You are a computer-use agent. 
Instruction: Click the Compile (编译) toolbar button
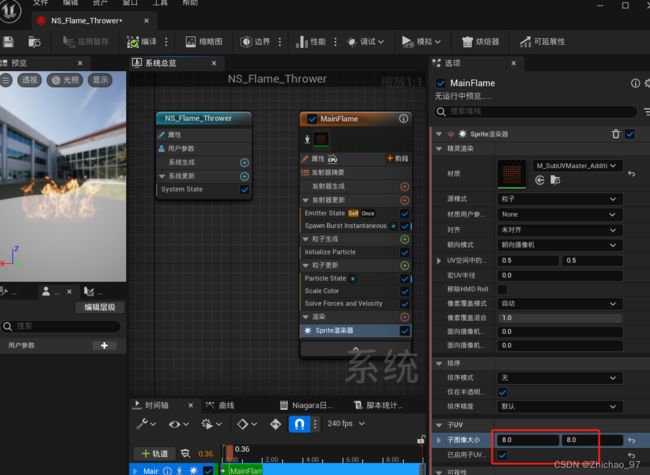pyautogui.click(x=141, y=41)
